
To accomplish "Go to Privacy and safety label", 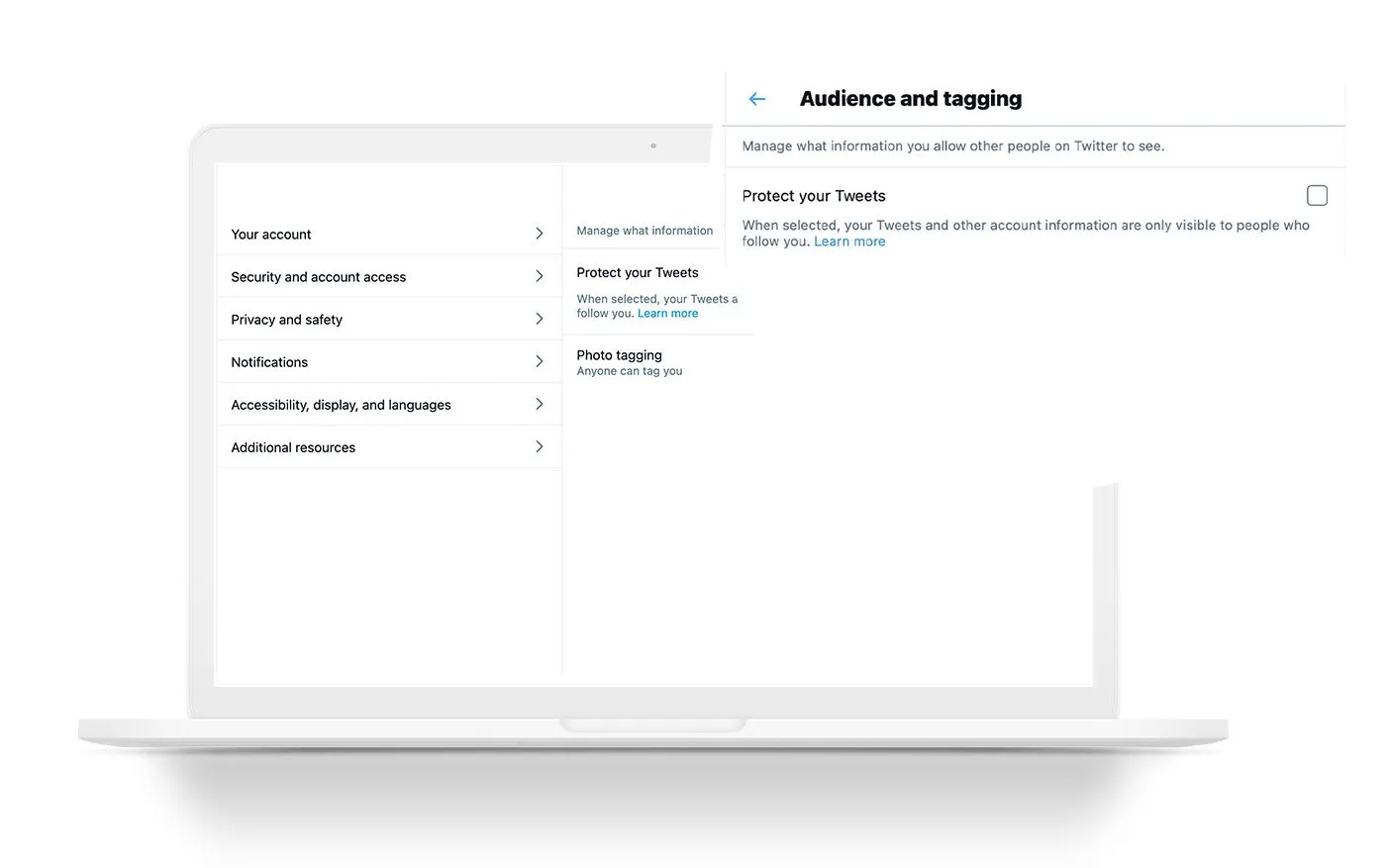I will tap(286, 320).
